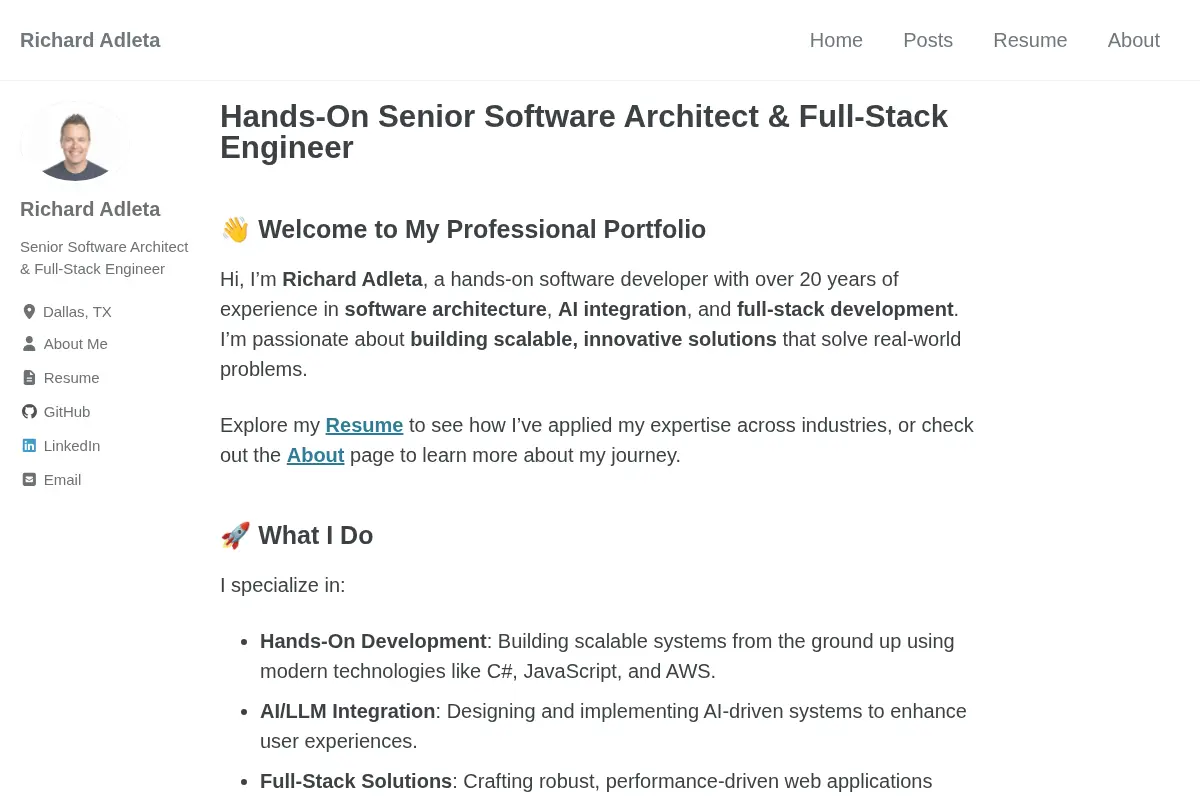Follow the underlined About link in paragraph

coord(315,455)
